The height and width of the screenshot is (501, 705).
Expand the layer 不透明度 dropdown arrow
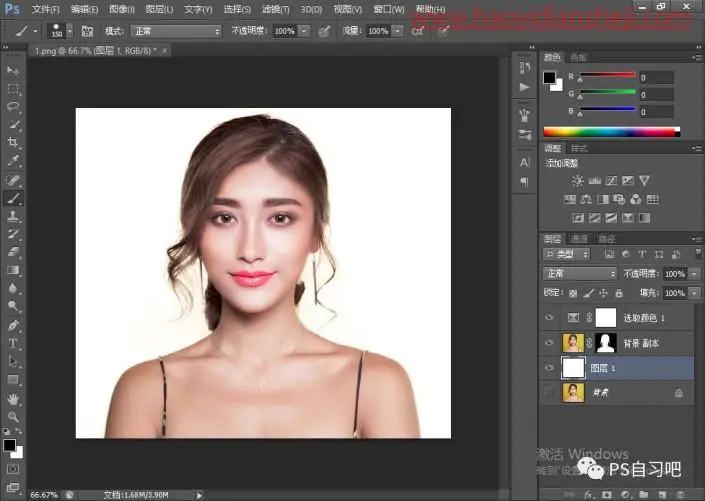pyautogui.click(x=695, y=273)
